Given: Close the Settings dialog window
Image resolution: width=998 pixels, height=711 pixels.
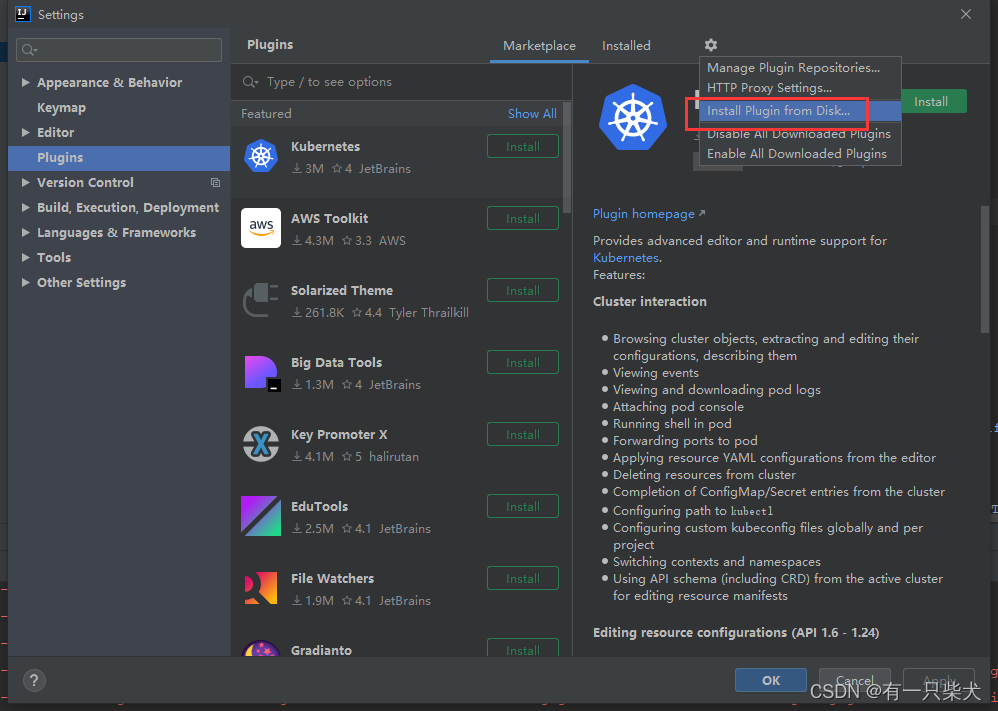Looking at the screenshot, I should [966, 14].
